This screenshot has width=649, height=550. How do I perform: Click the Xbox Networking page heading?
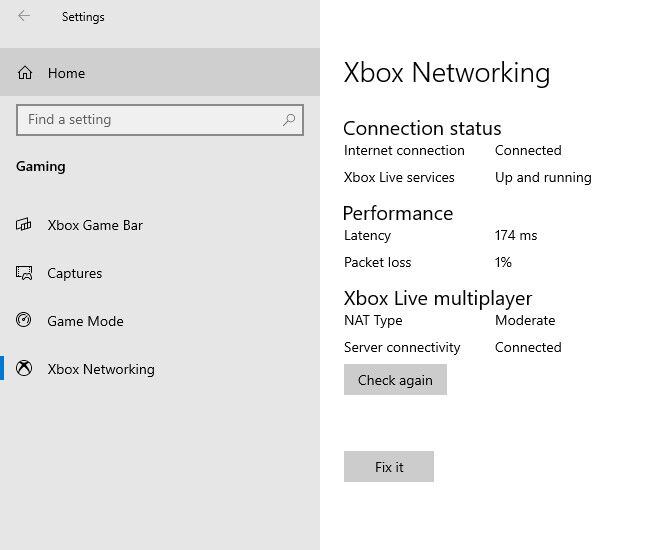(446, 73)
